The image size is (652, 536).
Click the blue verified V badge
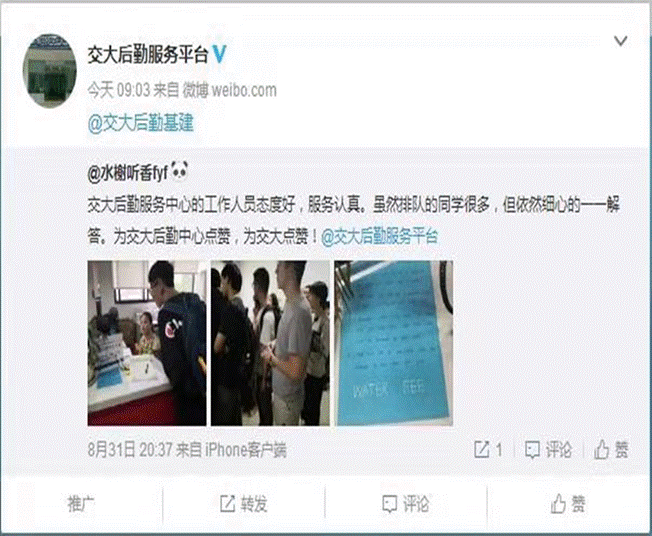point(220,54)
